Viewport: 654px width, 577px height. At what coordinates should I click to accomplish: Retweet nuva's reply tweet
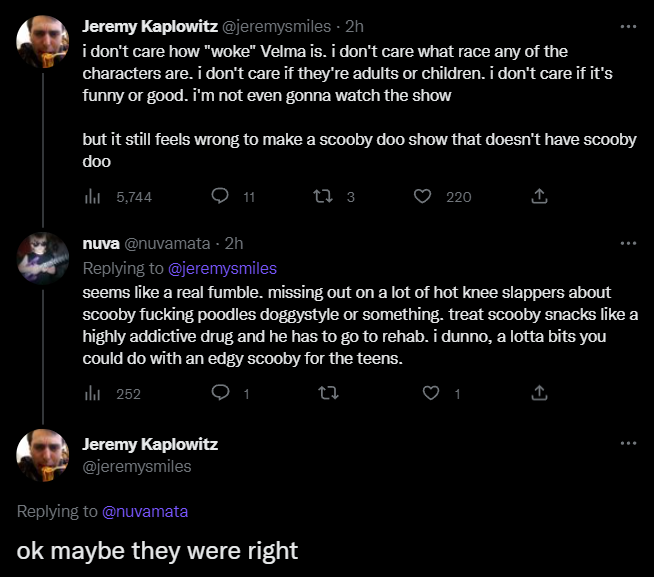(326, 393)
